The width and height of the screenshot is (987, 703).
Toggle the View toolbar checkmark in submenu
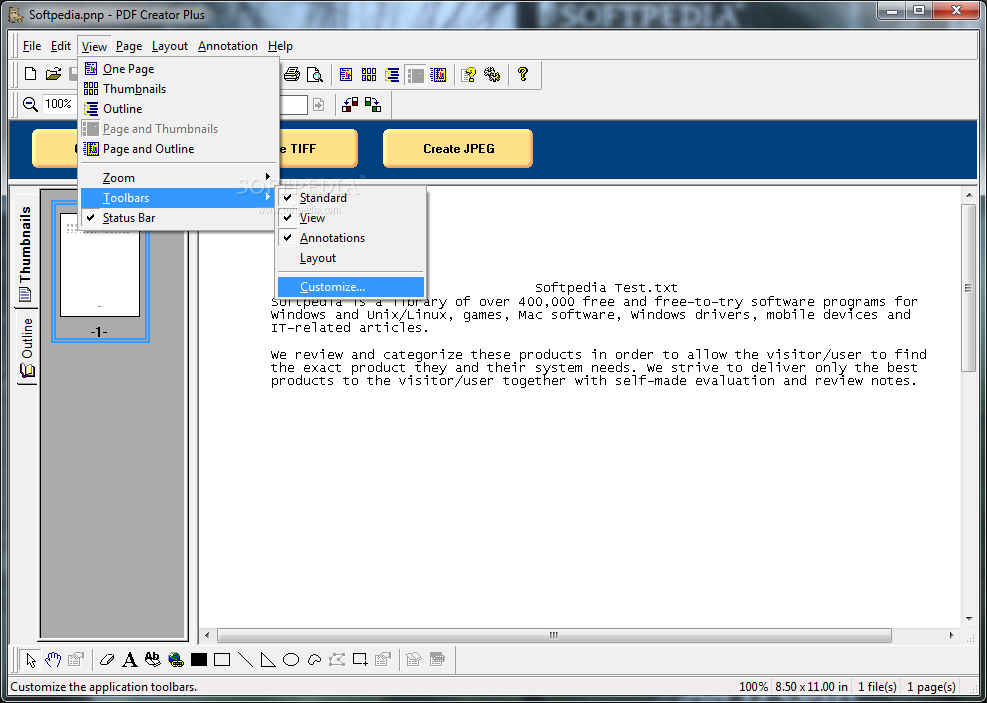click(351, 218)
